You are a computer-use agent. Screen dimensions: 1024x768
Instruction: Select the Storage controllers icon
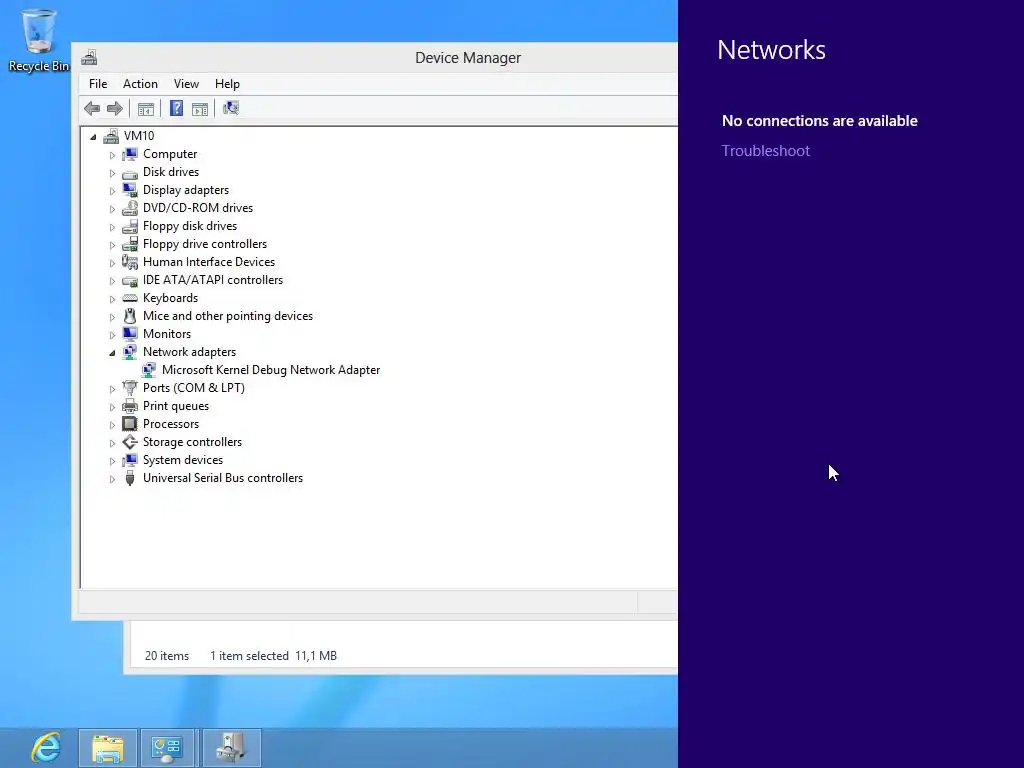[x=130, y=442]
